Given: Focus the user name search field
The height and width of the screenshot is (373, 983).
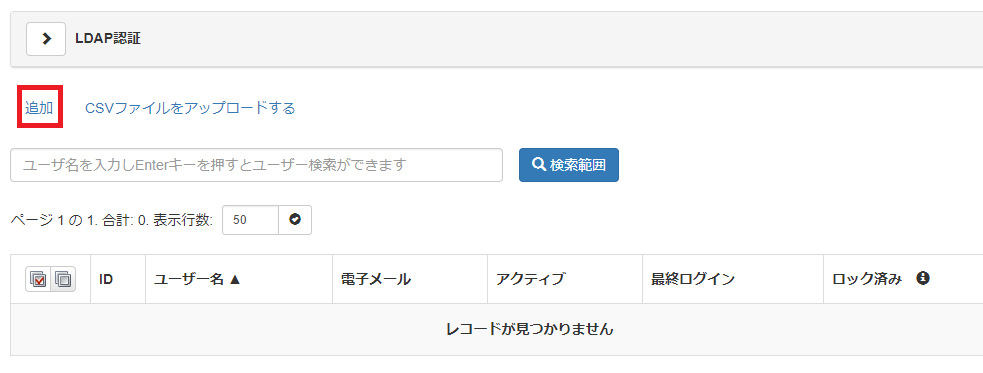Looking at the screenshot, I should [256, 165].
